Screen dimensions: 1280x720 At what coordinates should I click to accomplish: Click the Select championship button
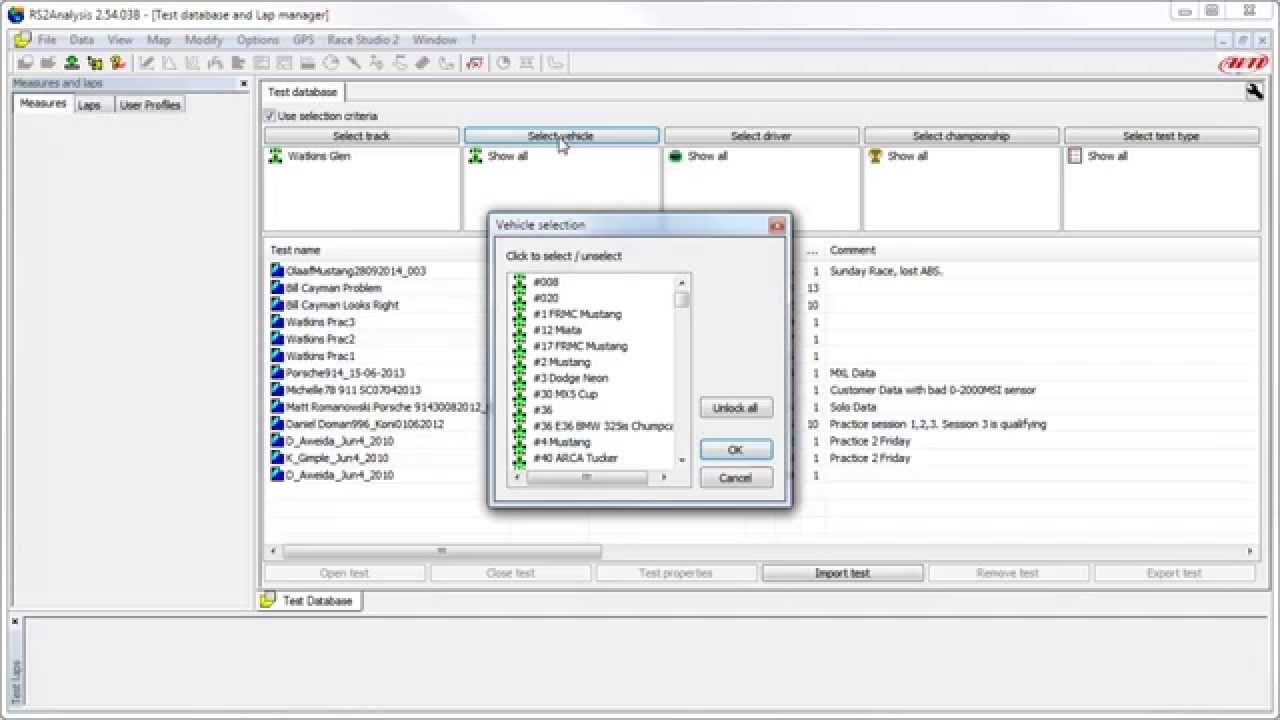pos(961,136)
